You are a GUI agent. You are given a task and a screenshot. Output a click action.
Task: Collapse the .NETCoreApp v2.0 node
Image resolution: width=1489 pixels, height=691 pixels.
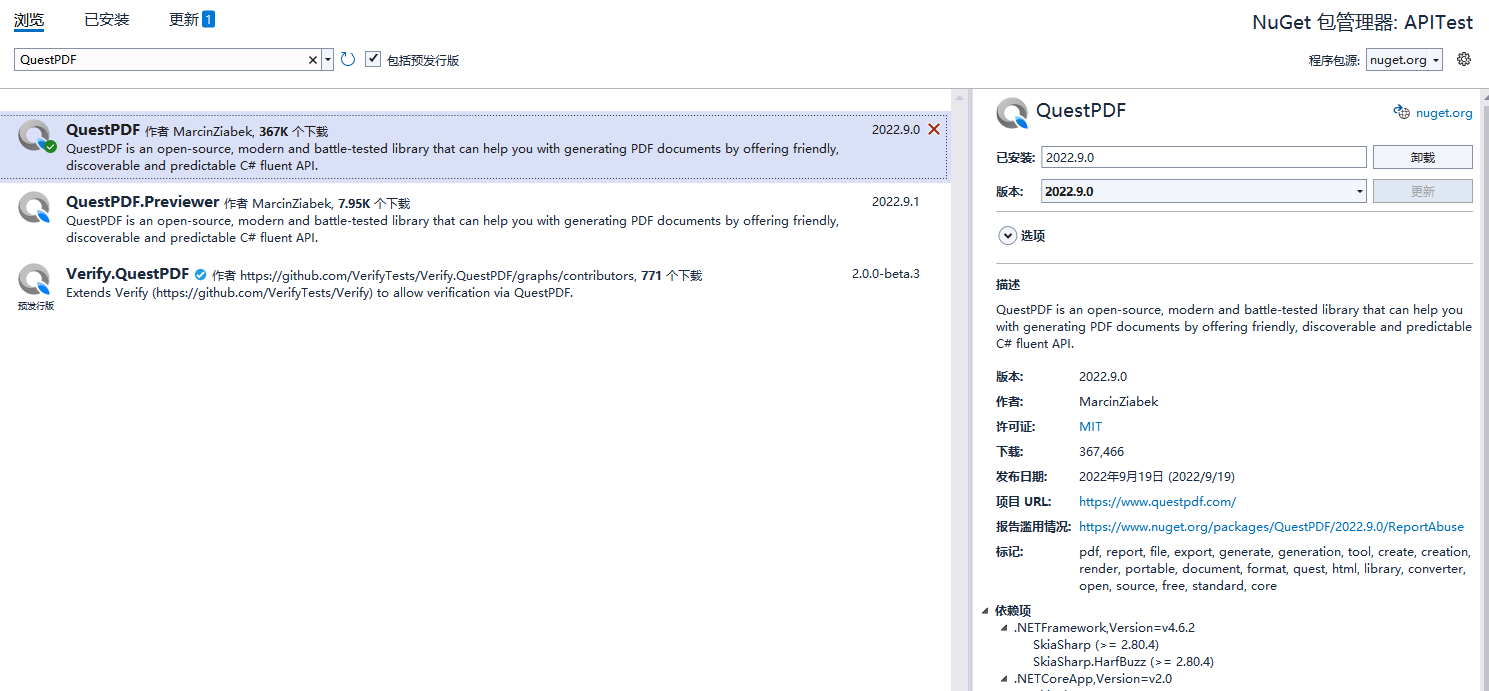(x=1004, y=679)
